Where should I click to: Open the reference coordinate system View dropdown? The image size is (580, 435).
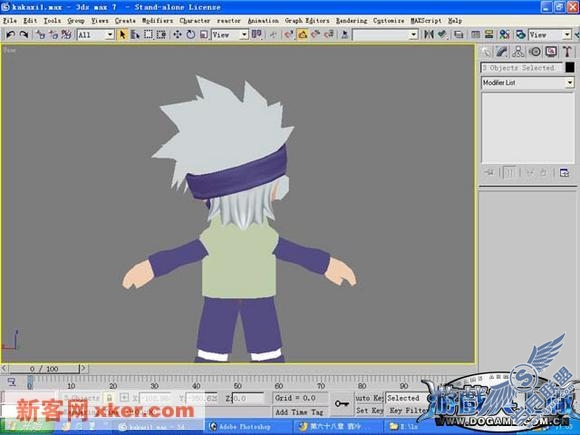click(x=230, y=35)
